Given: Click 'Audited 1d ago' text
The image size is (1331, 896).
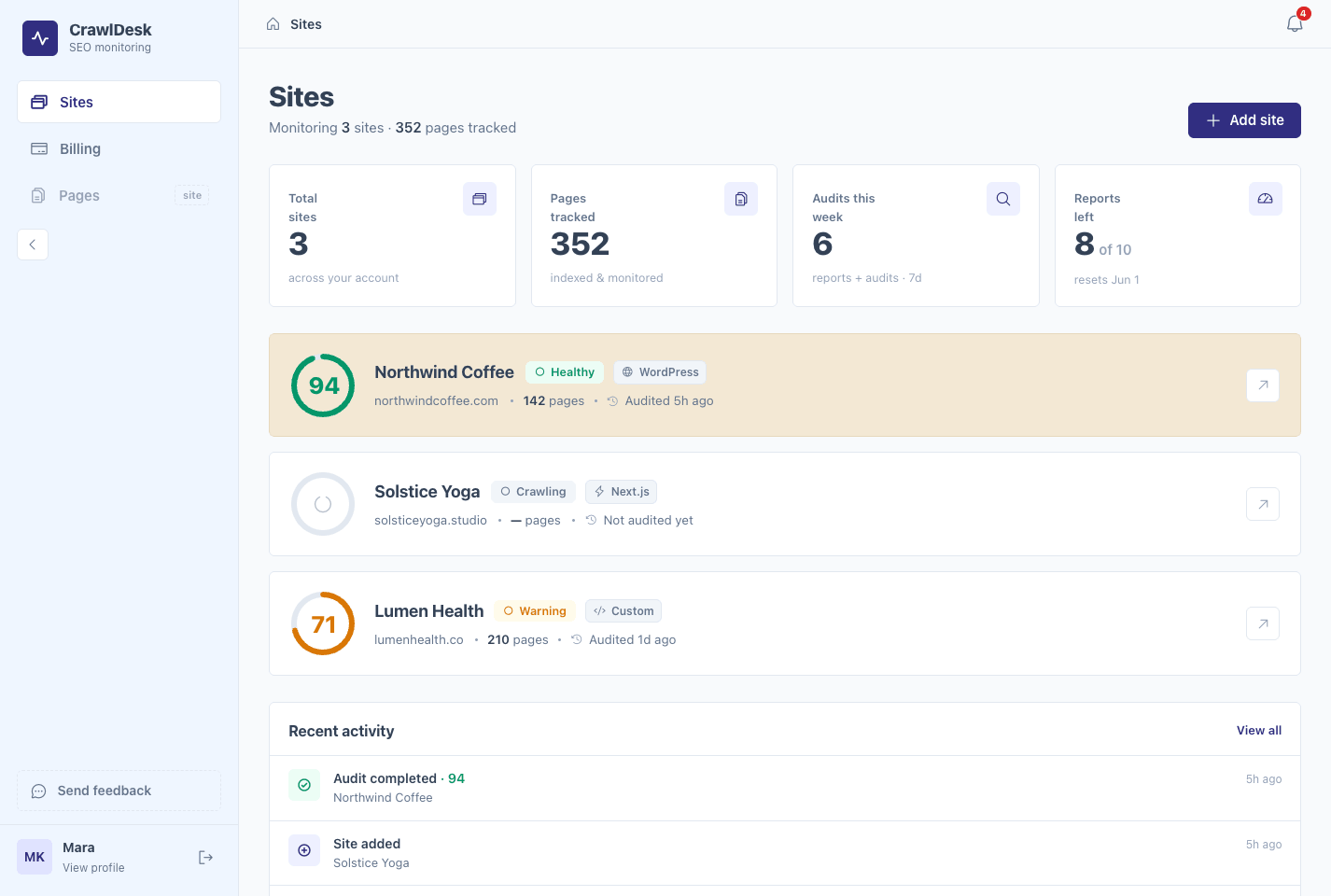Looking at the screenshot, I should [x=633, y=640].
